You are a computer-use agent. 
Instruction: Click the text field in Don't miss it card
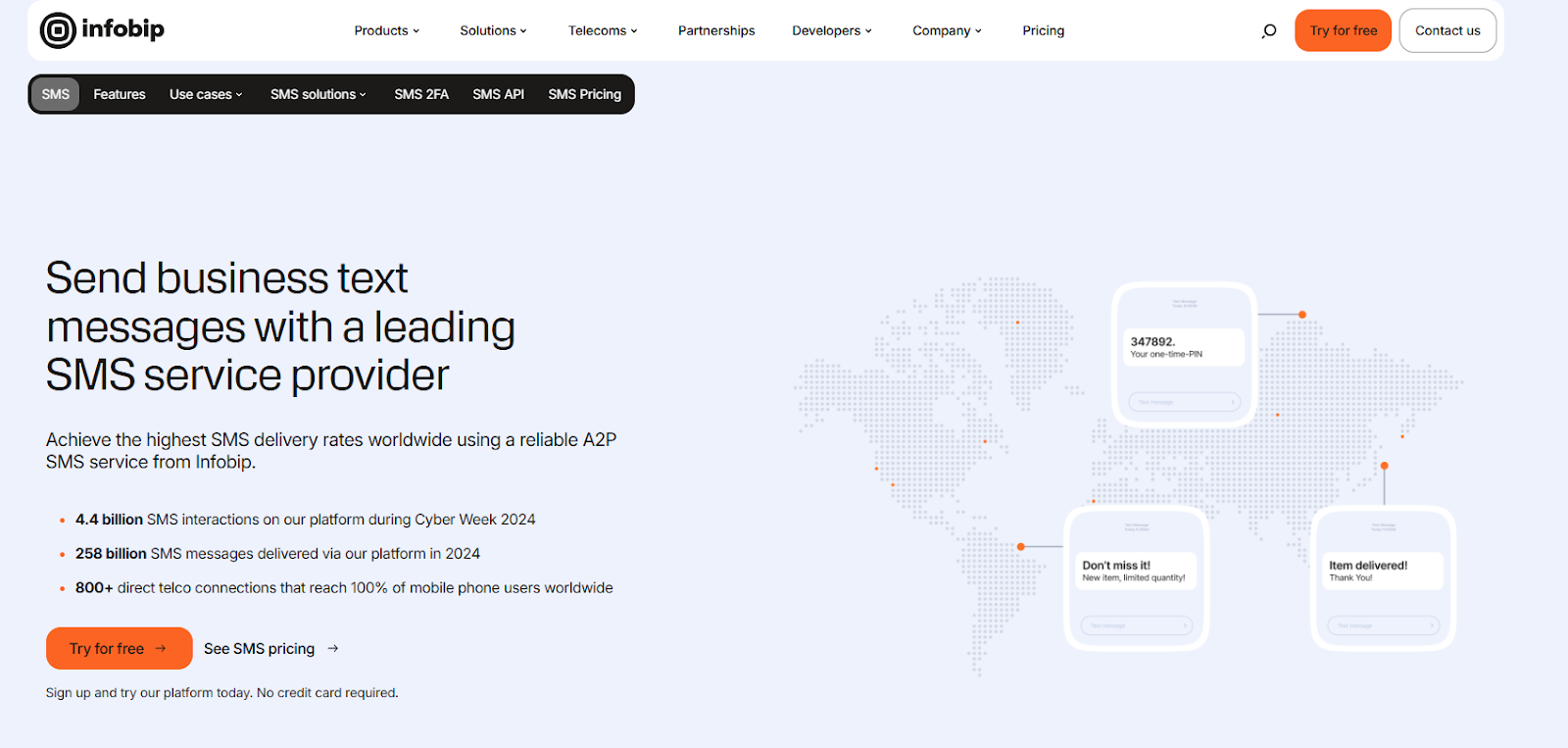coord(1136,625)
